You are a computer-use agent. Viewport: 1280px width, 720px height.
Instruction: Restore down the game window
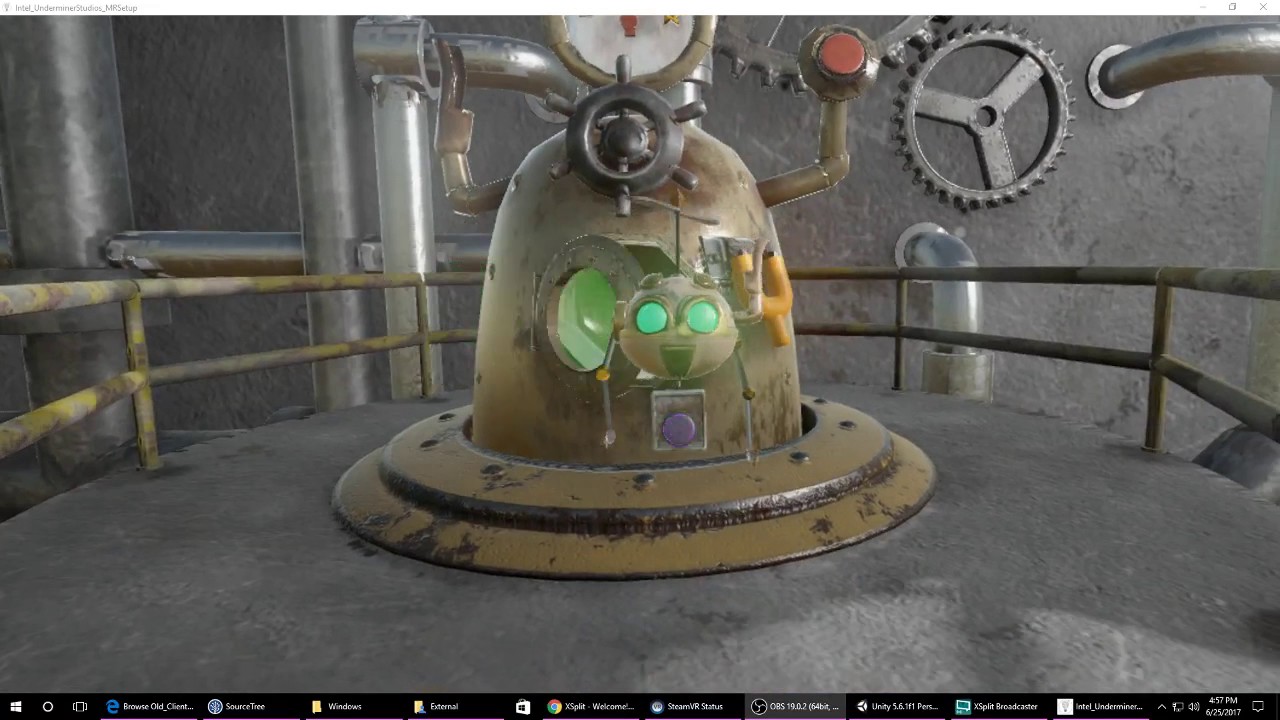(x=1233, y=7)
